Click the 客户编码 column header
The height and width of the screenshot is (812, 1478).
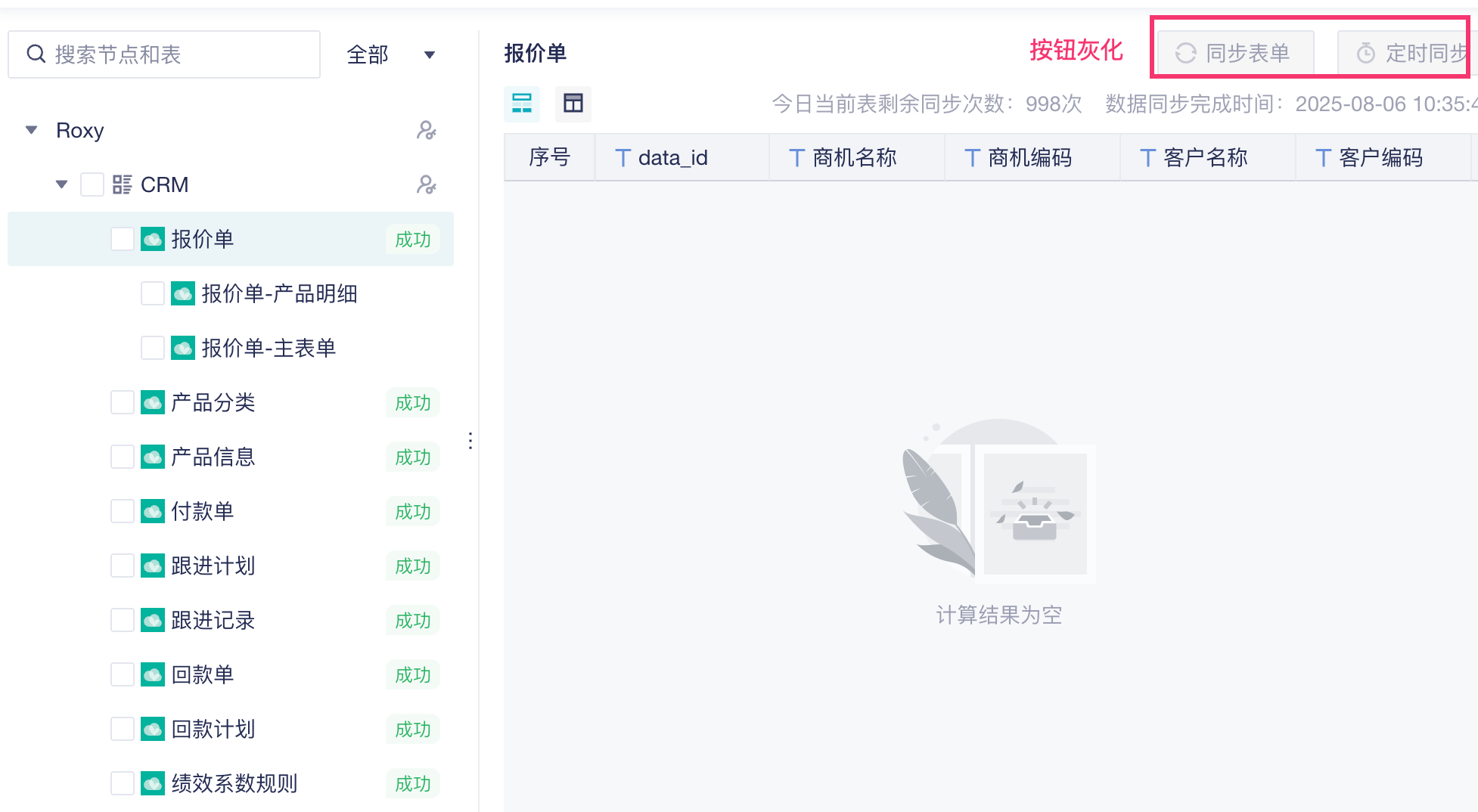tap(1384, 157)
